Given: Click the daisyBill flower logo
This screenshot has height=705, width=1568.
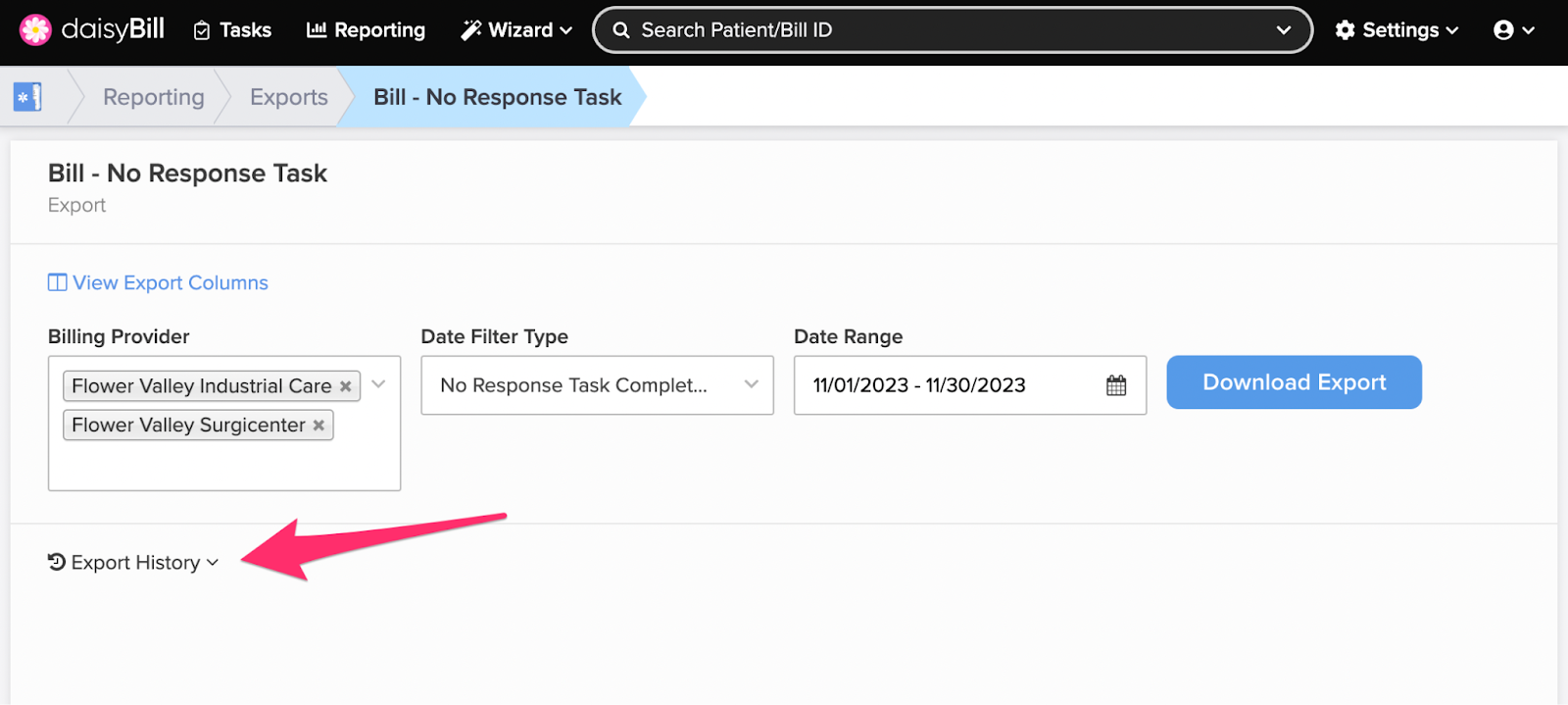Looking at the screenshot, I should coord(35,30).
